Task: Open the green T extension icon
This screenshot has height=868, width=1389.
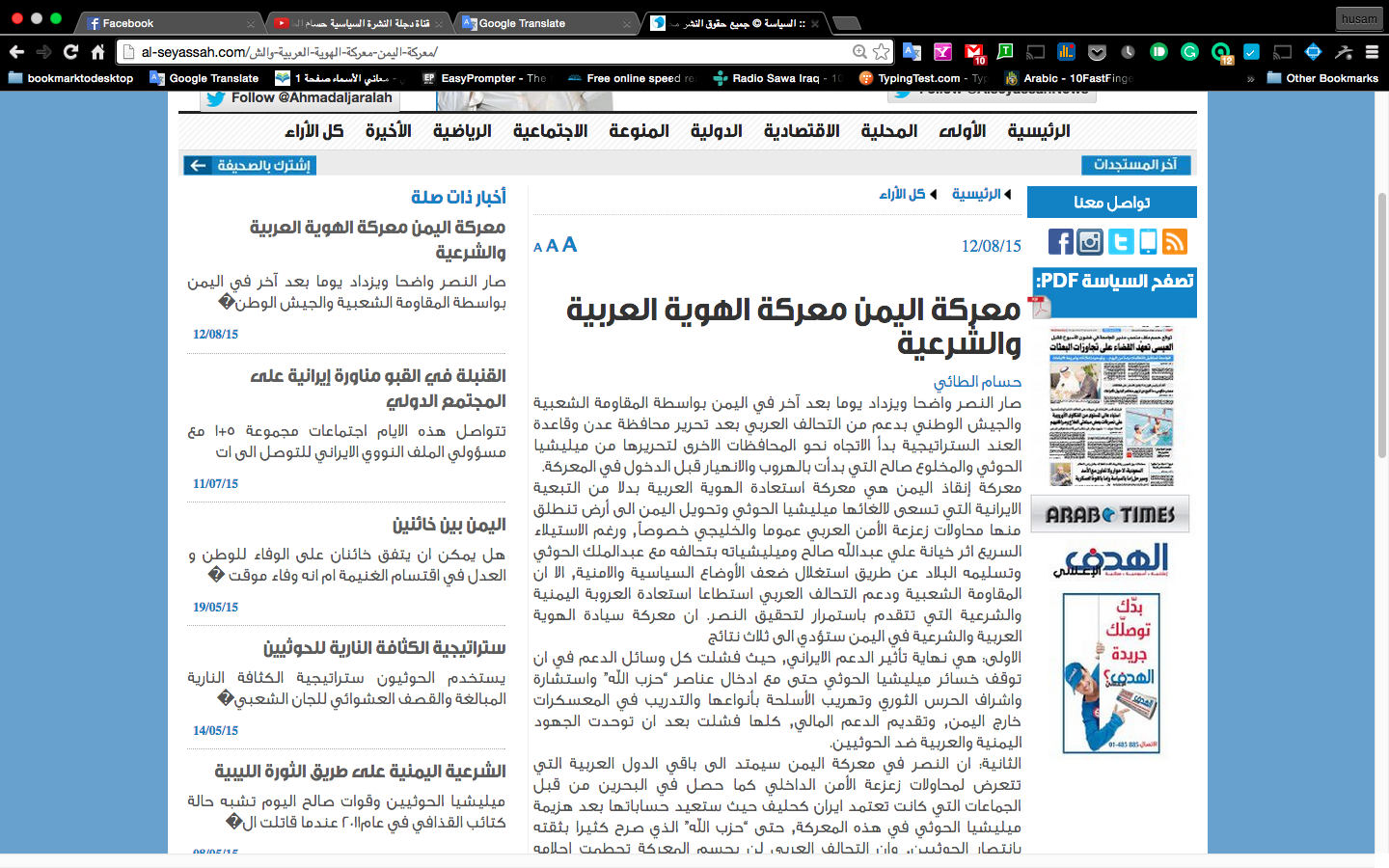Action: [1005, 52]
